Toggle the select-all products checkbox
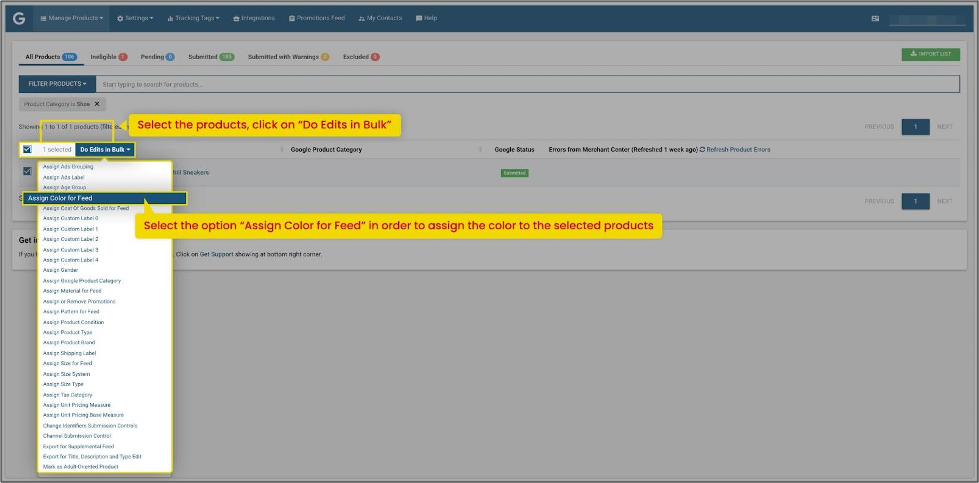Viewport: 979px width, 483px height. click(x=27, y=150)
